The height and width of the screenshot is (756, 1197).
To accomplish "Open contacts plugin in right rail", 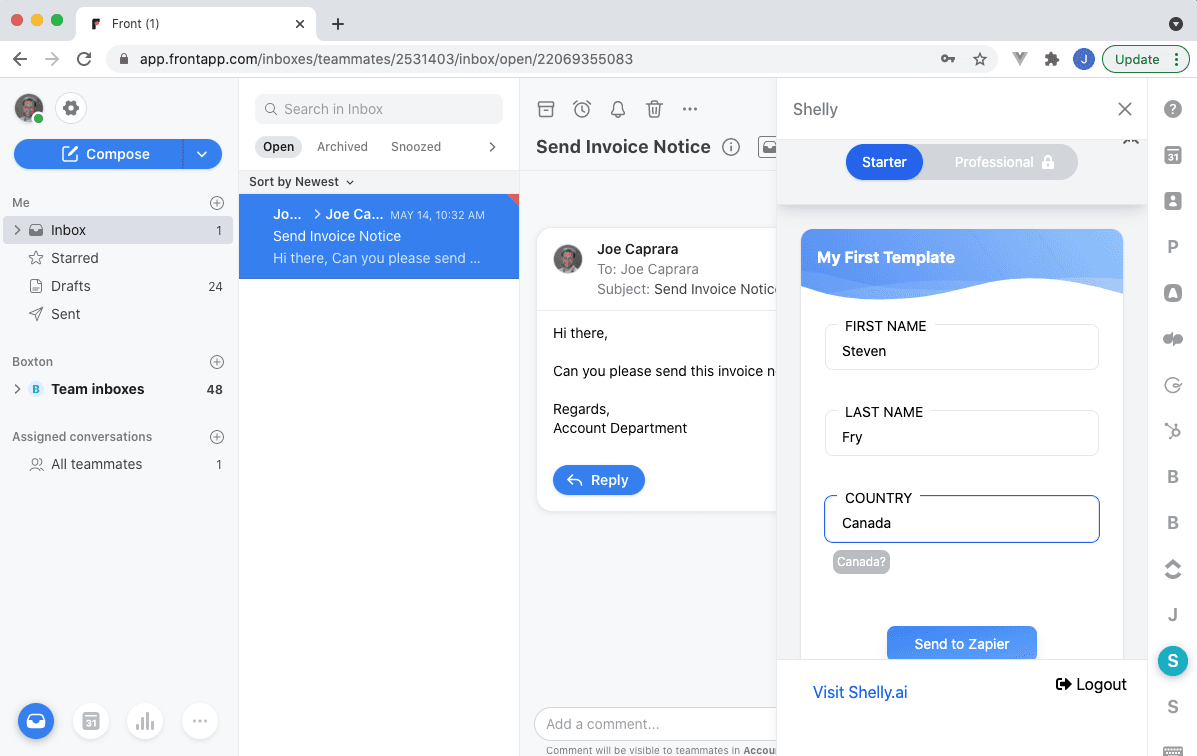I will pyautogui.click(x=1173, y=201).
